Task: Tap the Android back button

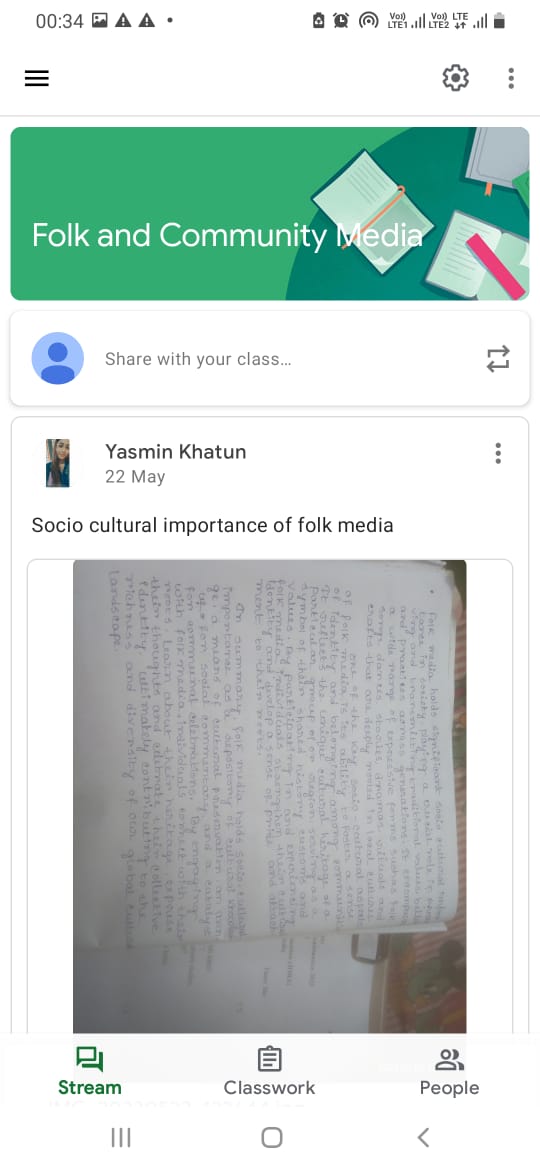Action: click(x=423, y=1137)
